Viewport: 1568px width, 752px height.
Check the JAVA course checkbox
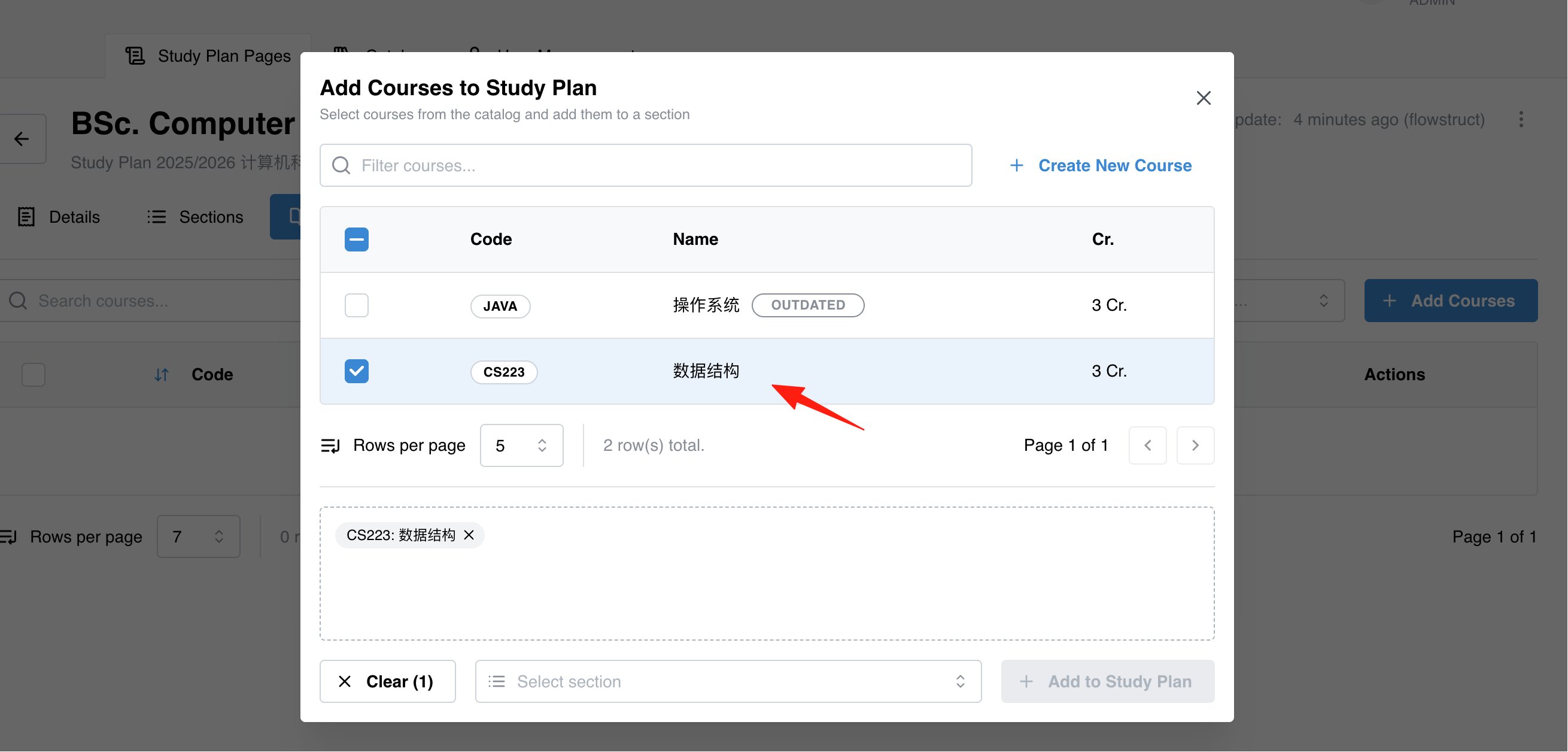[x=356, y=305]
